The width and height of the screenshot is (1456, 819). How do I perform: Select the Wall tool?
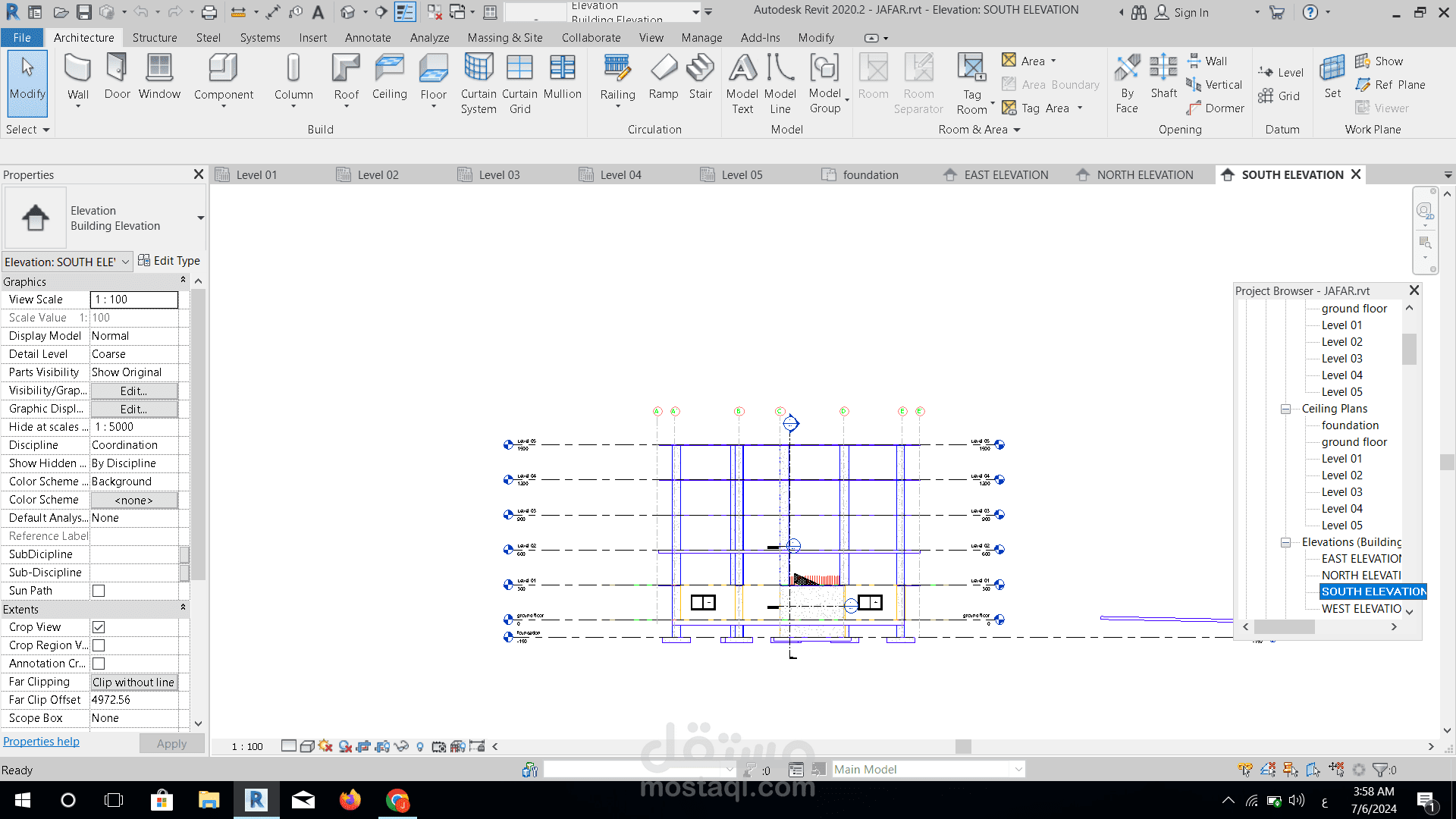point(78,80)
